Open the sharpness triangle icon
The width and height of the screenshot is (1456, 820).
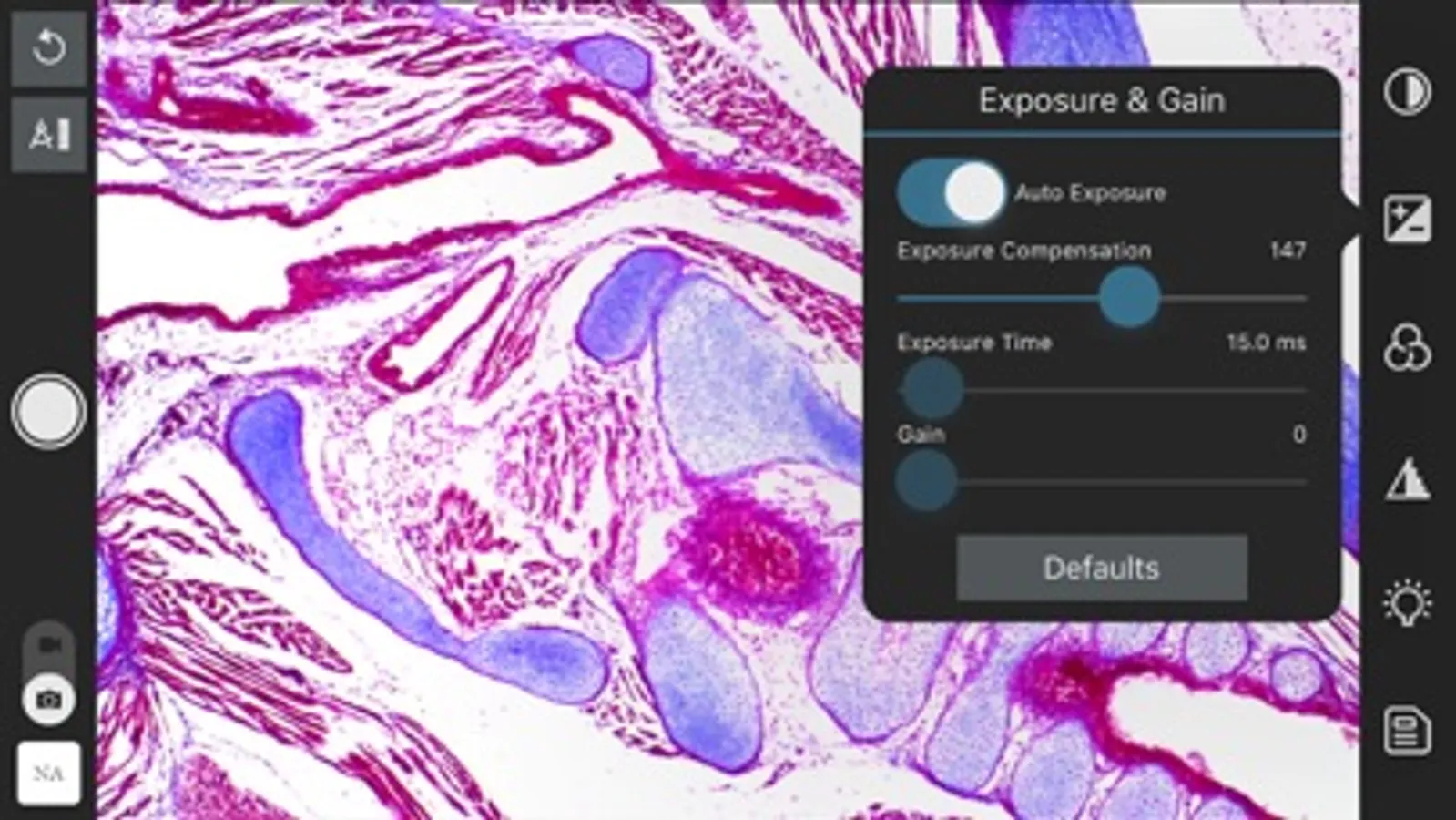1408,477
